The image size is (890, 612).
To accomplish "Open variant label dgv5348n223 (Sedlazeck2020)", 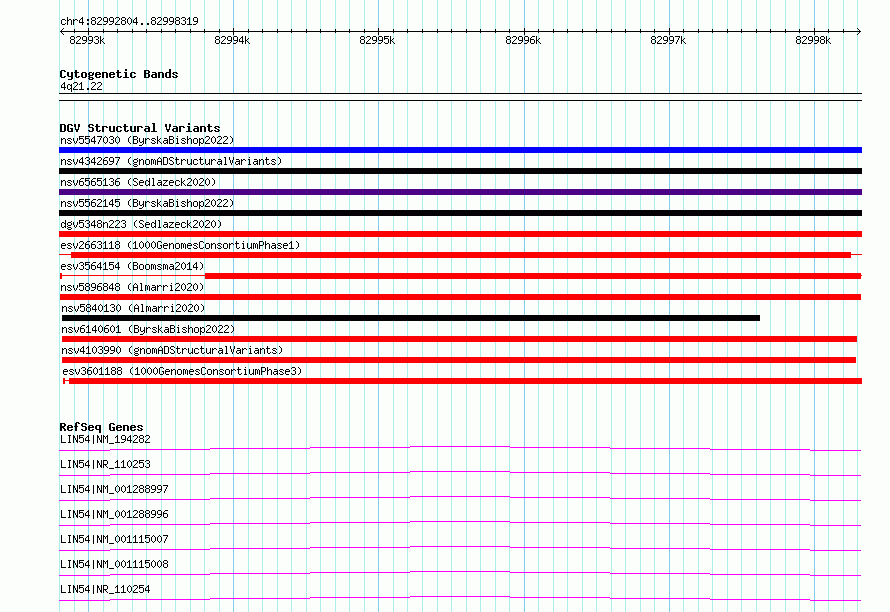I will 141,224.
